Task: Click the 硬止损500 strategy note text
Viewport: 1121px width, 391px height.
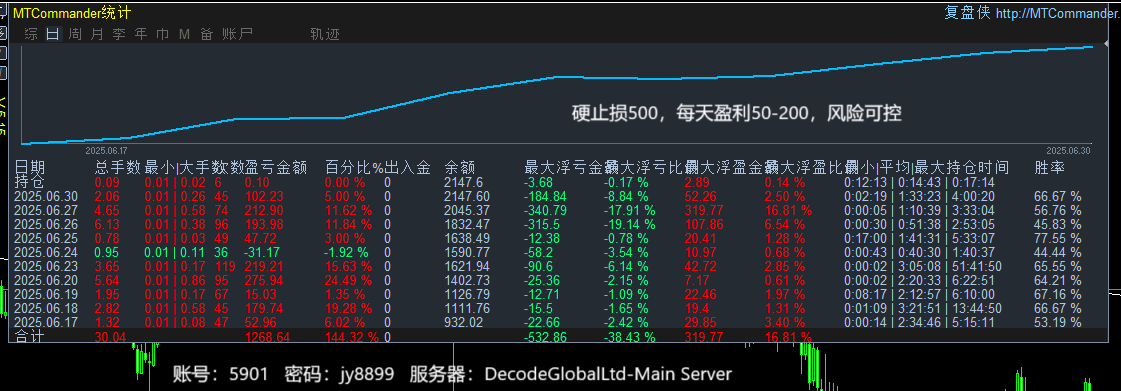Action: point(736,114)
